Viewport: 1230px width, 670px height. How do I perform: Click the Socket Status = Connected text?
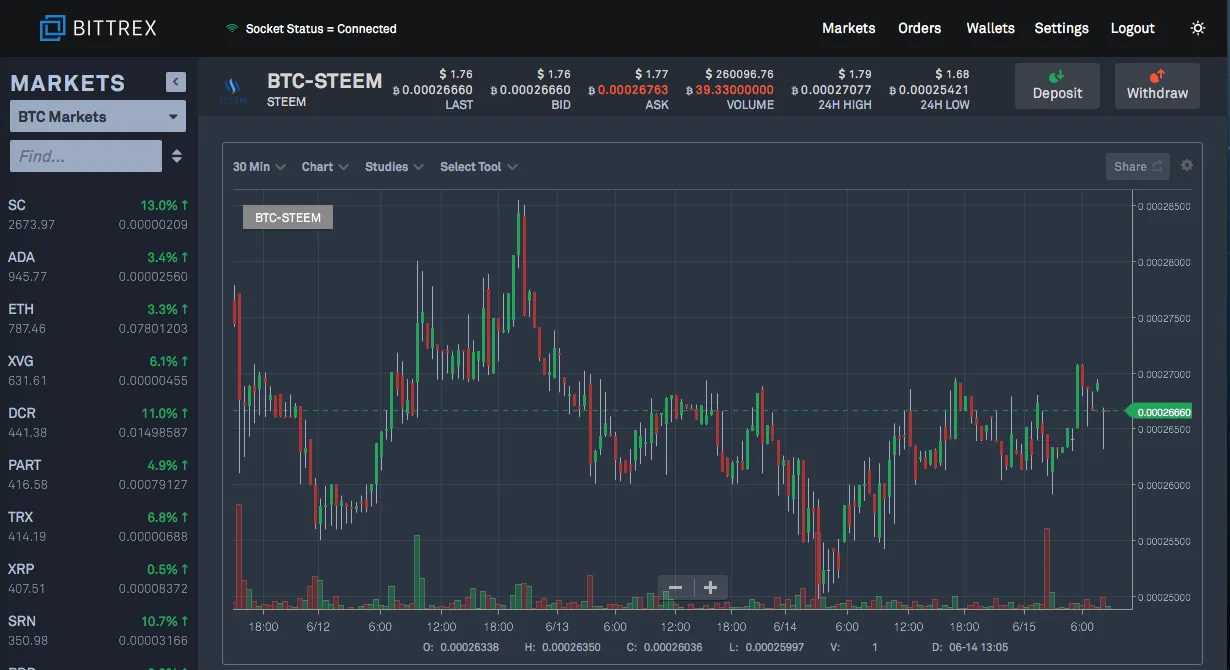(x=321, y=29)
